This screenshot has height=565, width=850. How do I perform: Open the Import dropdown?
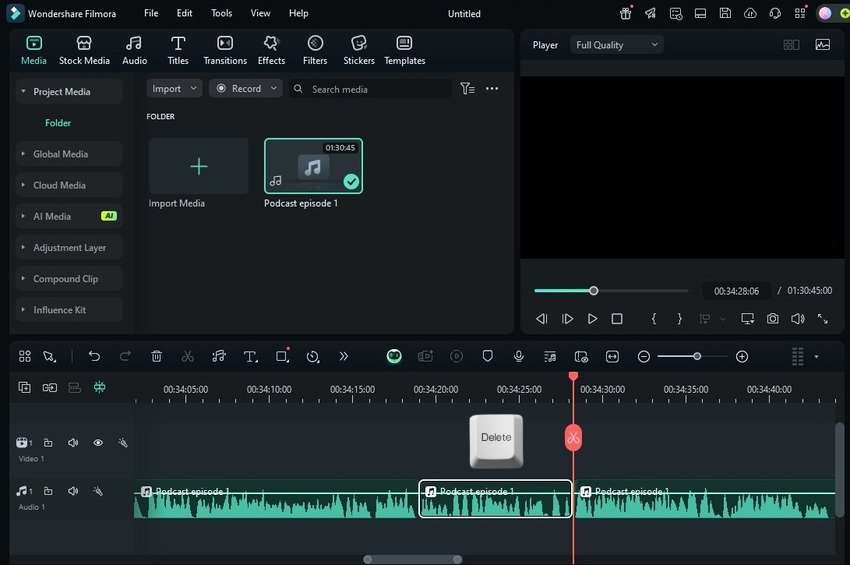(174, 88)
